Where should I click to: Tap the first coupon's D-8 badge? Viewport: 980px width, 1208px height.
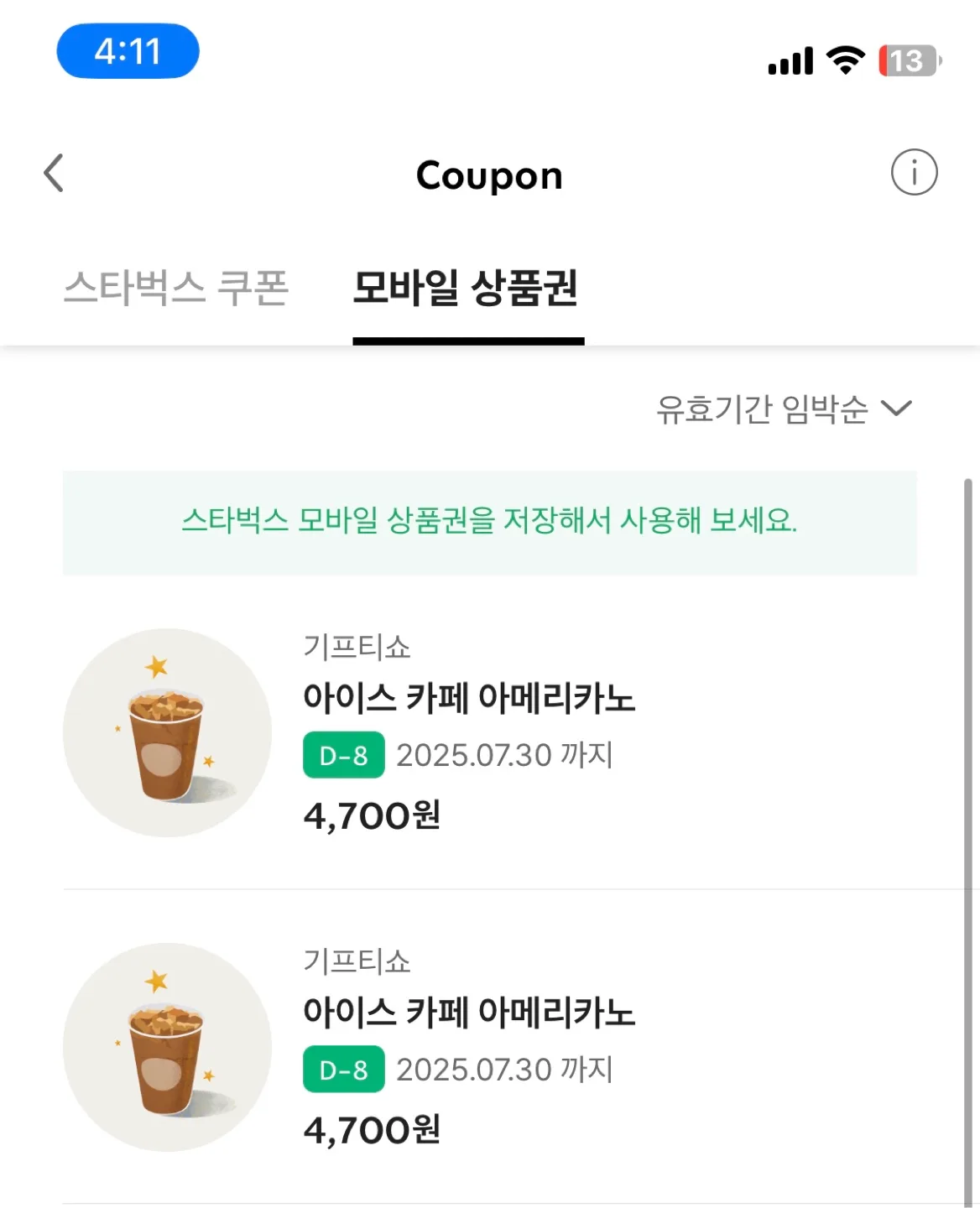[344, 755]
